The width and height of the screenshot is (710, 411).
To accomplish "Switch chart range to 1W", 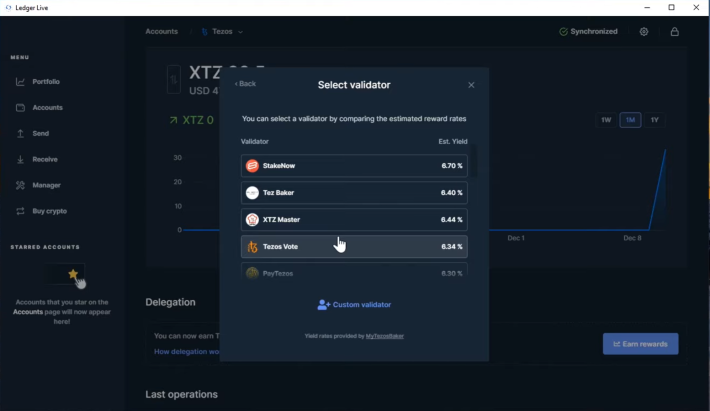I will (606, 120).
